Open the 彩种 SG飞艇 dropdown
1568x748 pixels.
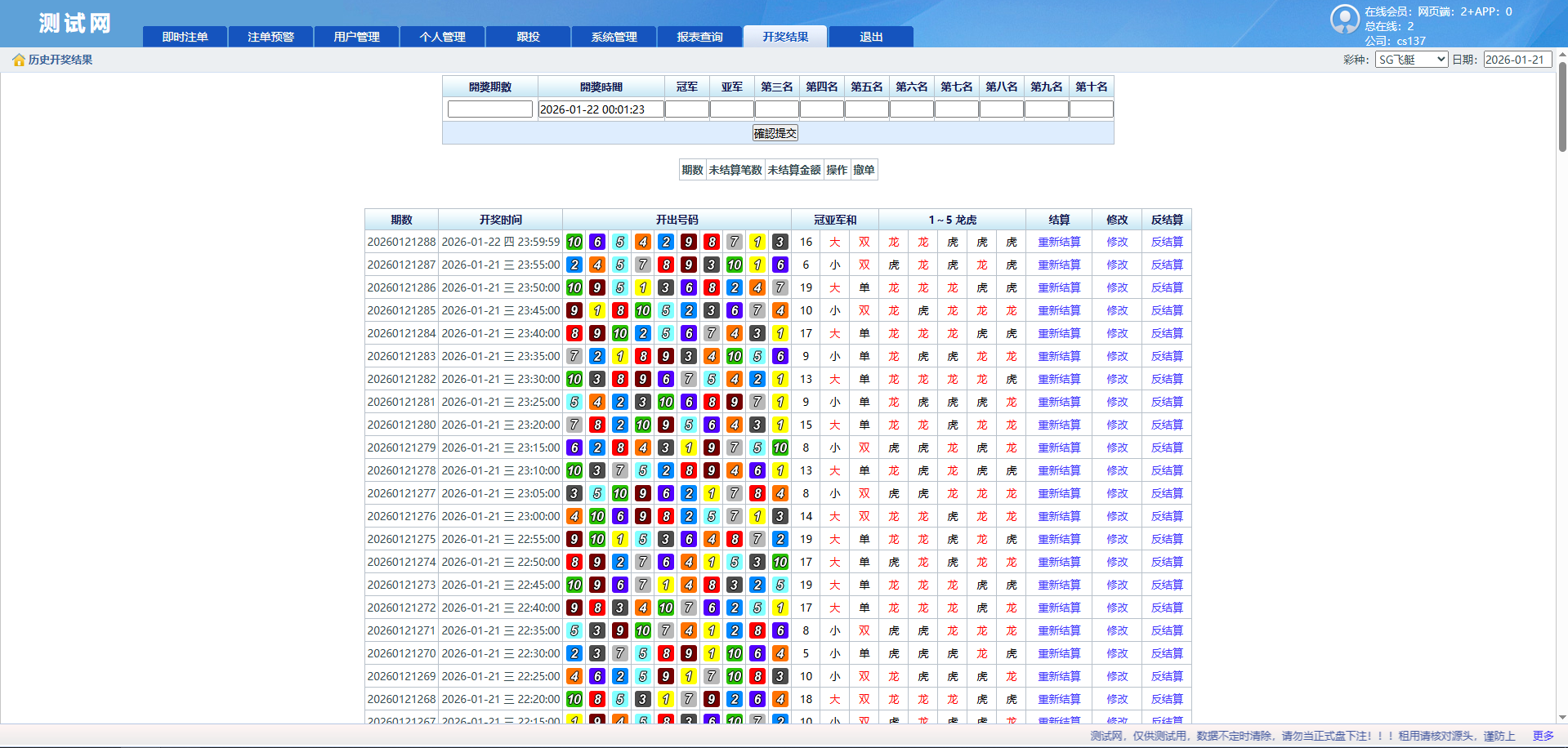pyautogui.click(x=1411, y=60)
